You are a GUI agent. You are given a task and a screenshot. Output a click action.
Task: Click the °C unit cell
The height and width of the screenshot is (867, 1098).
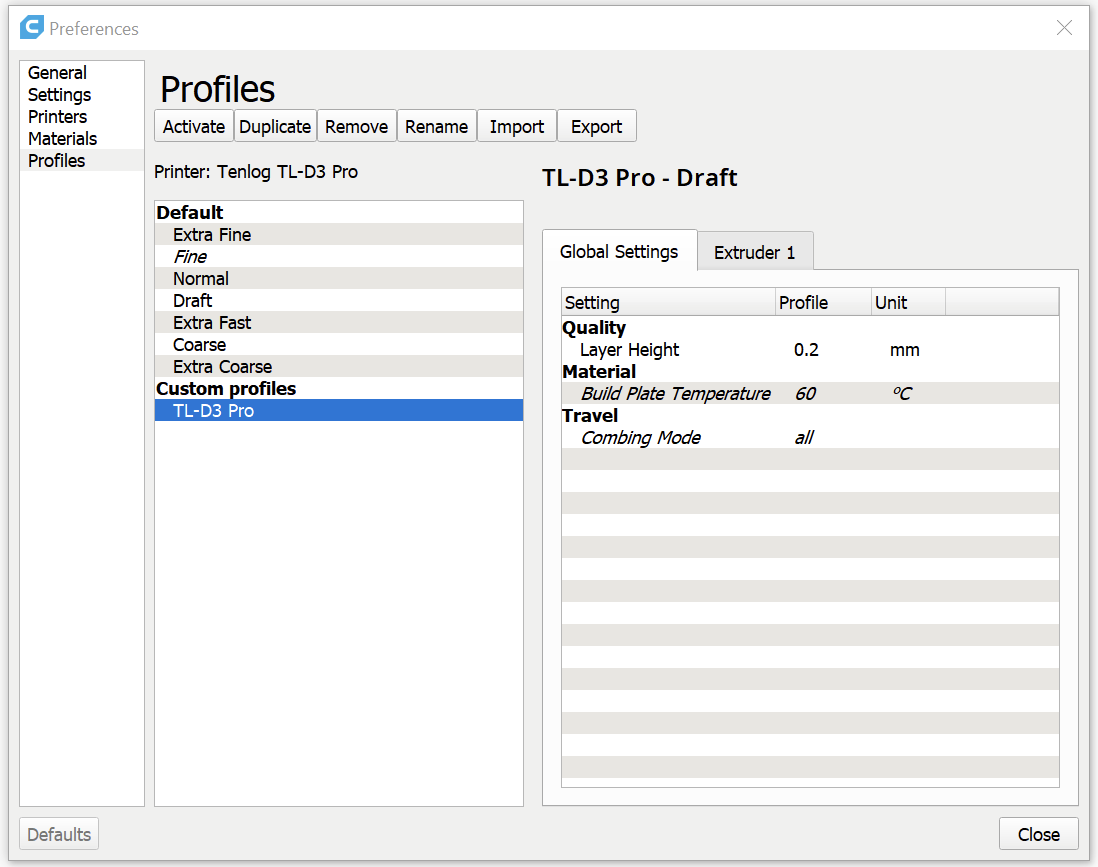click(902, 394)
